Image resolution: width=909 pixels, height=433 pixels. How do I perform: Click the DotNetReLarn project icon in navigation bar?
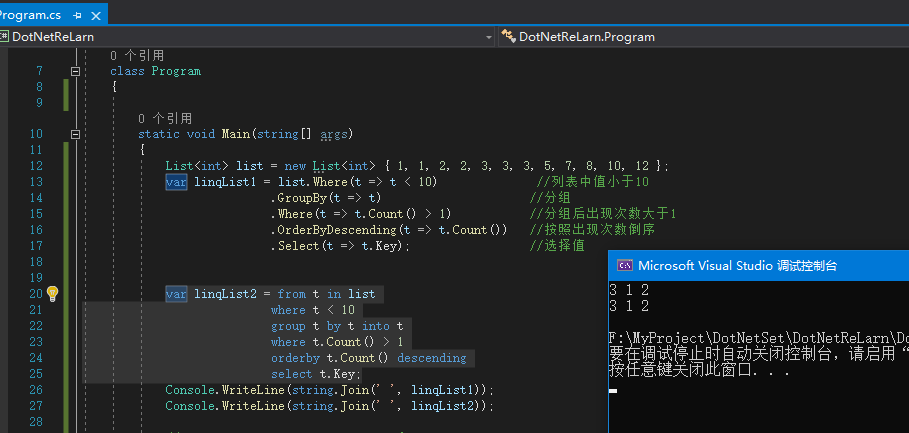click(x=4, y=36)
